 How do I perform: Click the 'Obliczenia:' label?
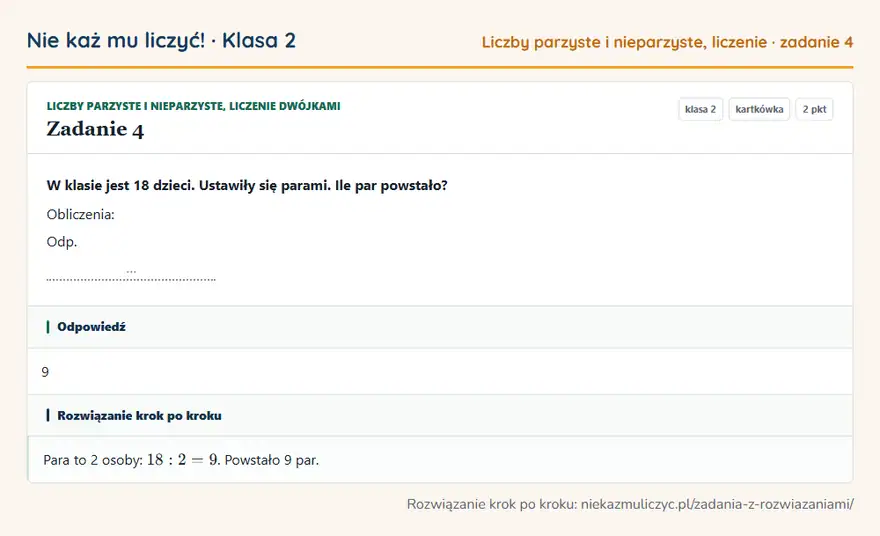pyautogui.click(x=80, y=214)
